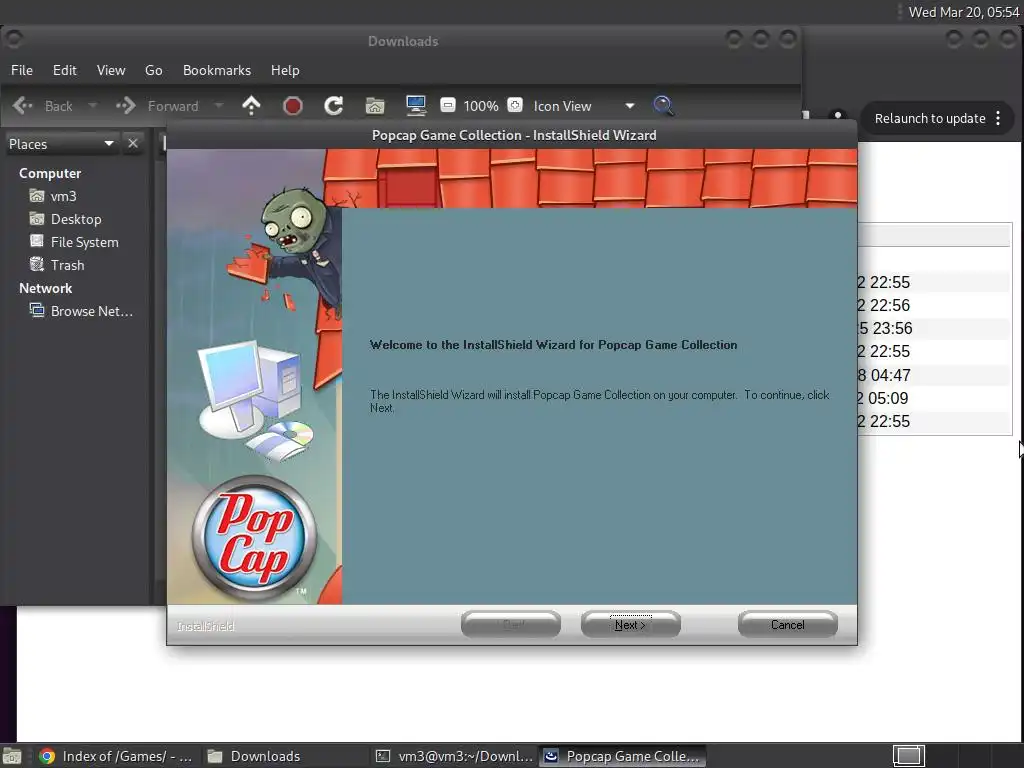Click the Trash bin icon
The height and width of the screenshot is (768, 1024).
pos(37,264)
